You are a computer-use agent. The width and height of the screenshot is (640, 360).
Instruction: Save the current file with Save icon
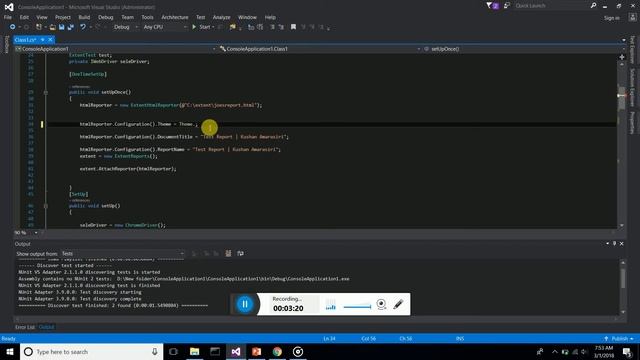tap(62, 27)
